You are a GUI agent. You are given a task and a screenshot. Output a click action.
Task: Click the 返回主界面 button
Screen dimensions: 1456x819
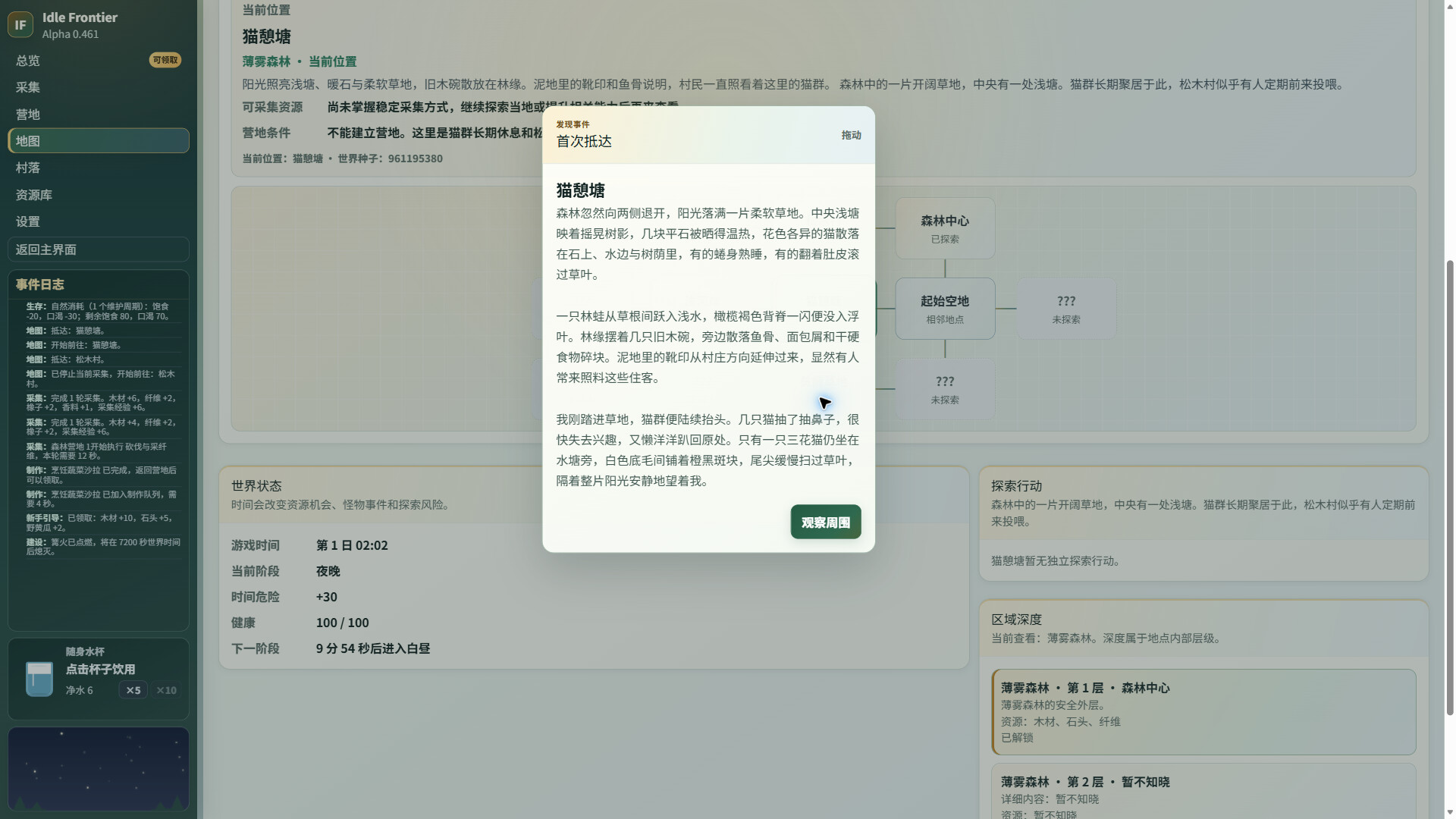[99, 249]
